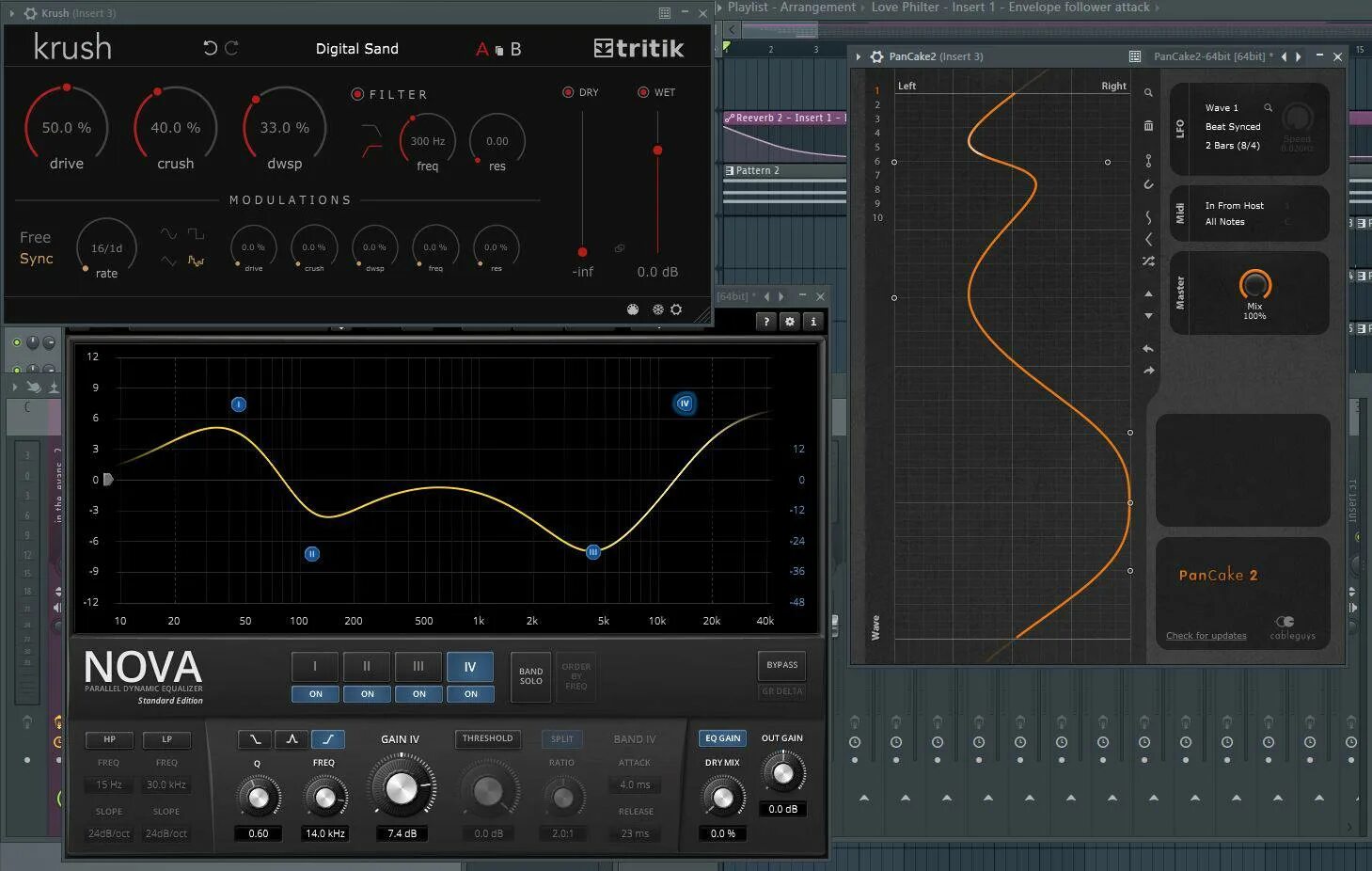Open the Digital Sand preset menu in Krush
Image resolution: width=1372 pixels, height=871 pixels.
pos(357,49)
